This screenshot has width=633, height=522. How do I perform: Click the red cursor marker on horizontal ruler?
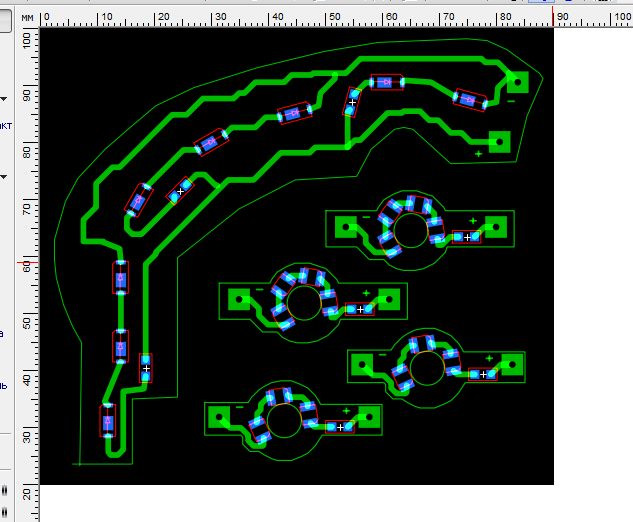coord(553,17)
